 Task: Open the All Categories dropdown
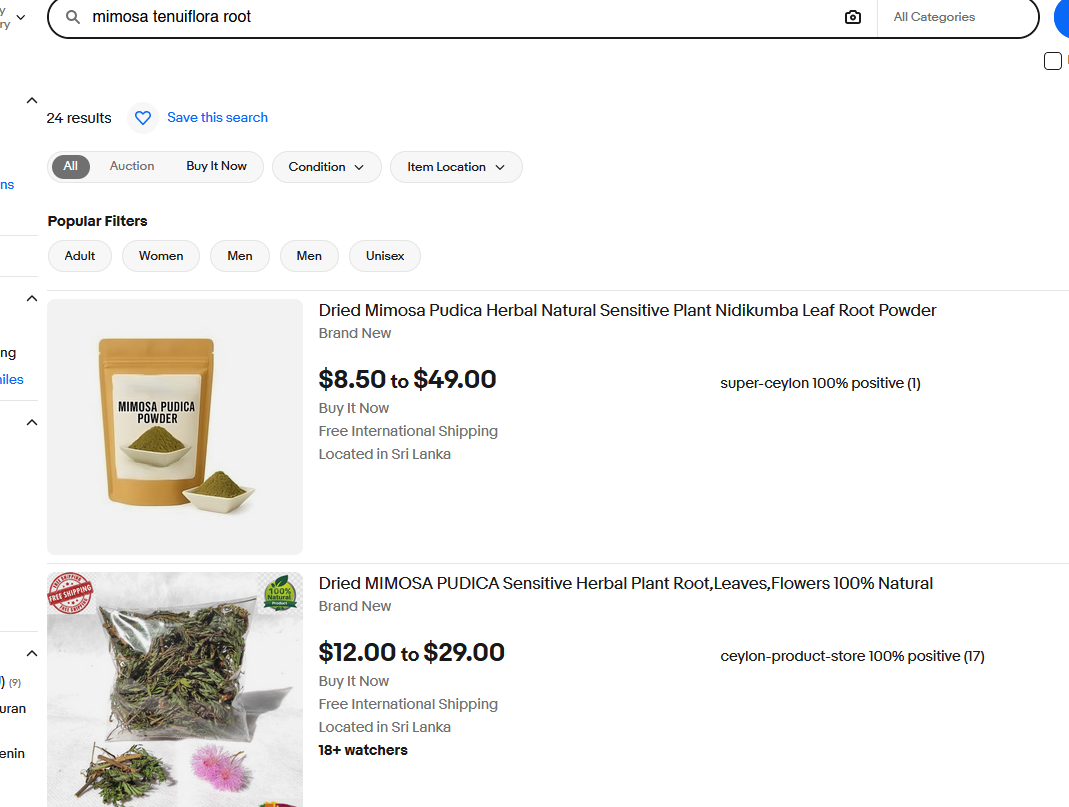pos(955,17)
